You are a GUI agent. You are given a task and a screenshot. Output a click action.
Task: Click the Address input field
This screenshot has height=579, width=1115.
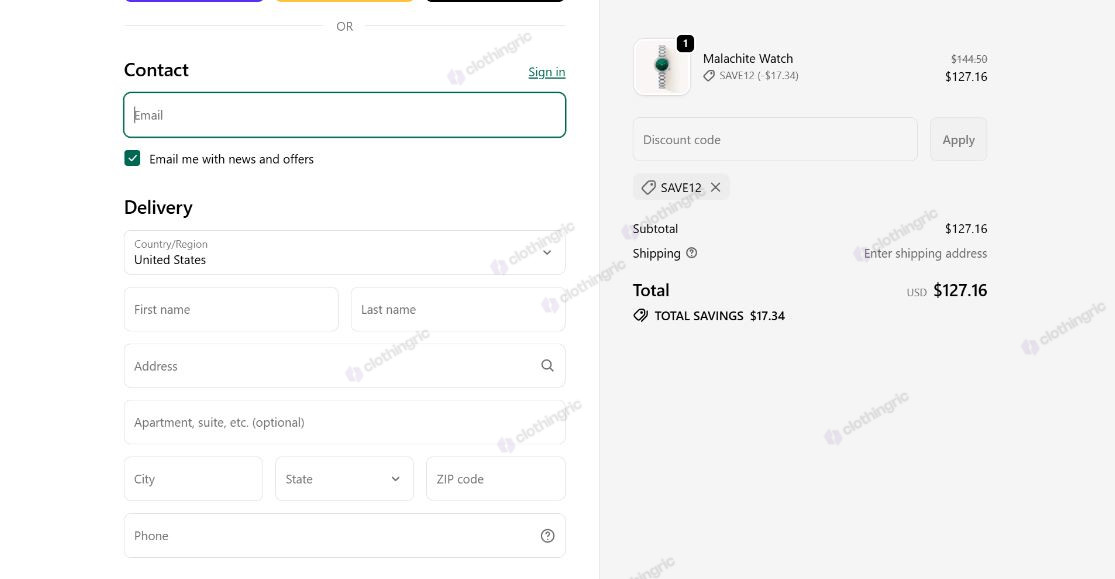[345, 366]
